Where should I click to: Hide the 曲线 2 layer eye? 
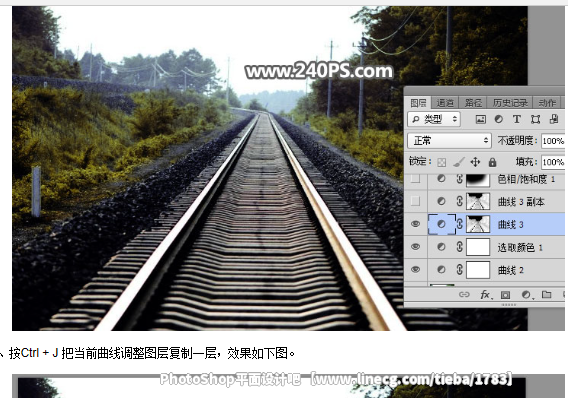click(x=415, y=270)
